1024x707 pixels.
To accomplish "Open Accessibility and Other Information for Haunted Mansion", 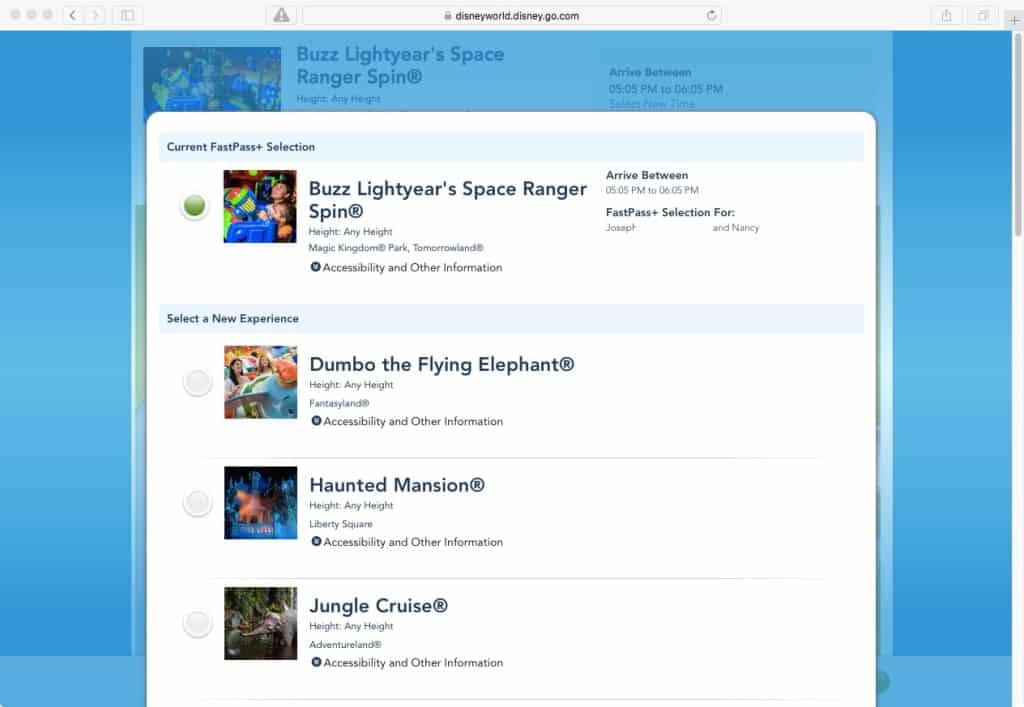I will (413, 542).
